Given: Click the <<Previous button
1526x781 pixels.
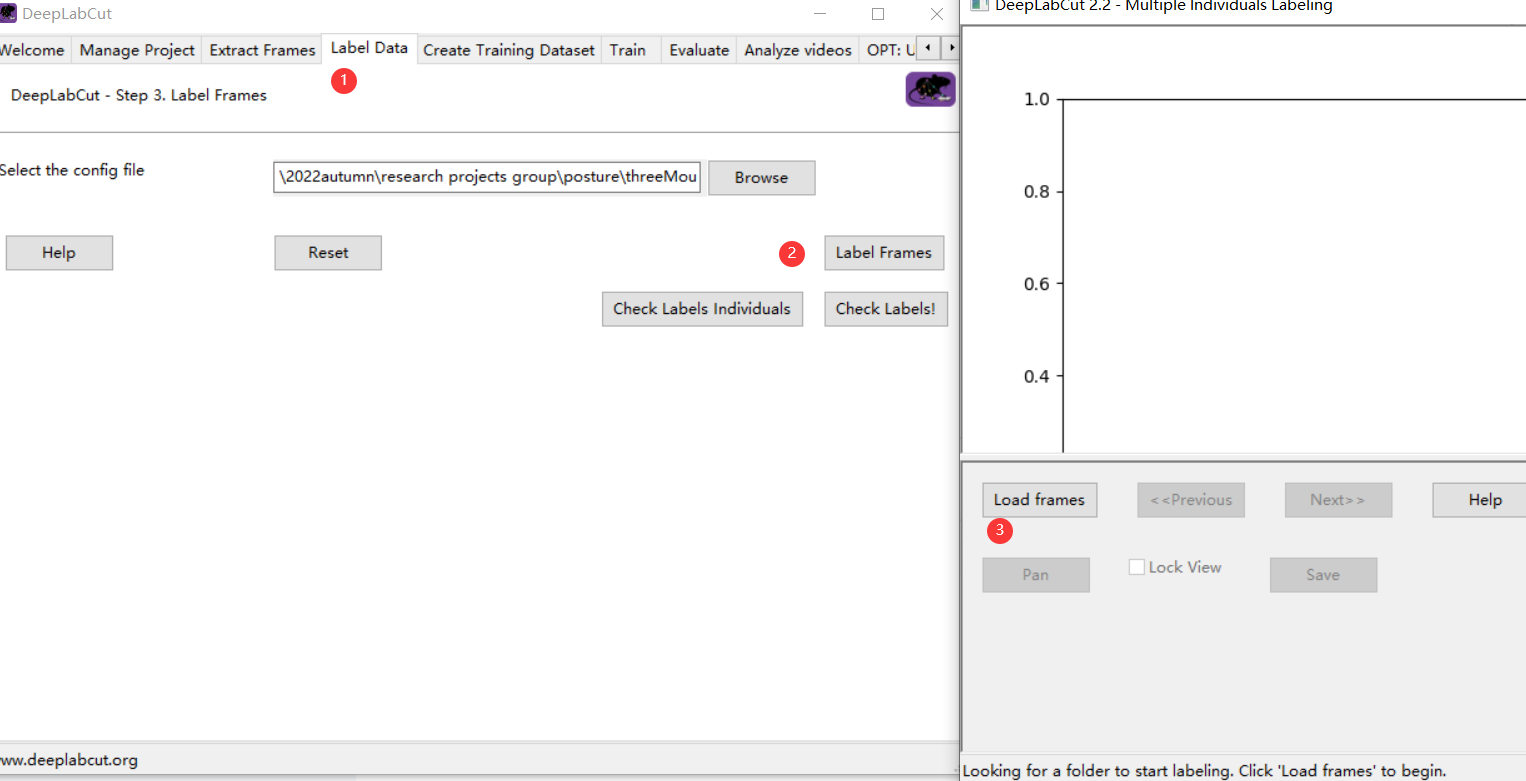Looking at the screenshot, I should [x=1191, y=500].
